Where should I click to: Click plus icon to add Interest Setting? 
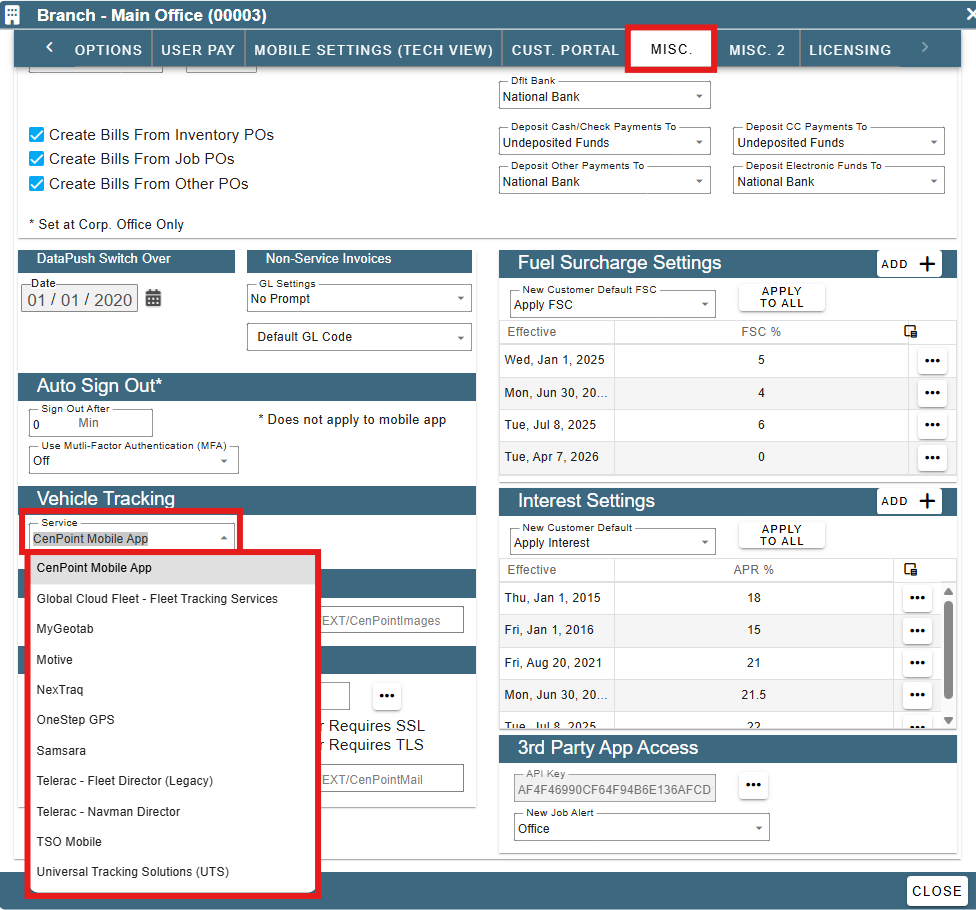pos(927,501)
